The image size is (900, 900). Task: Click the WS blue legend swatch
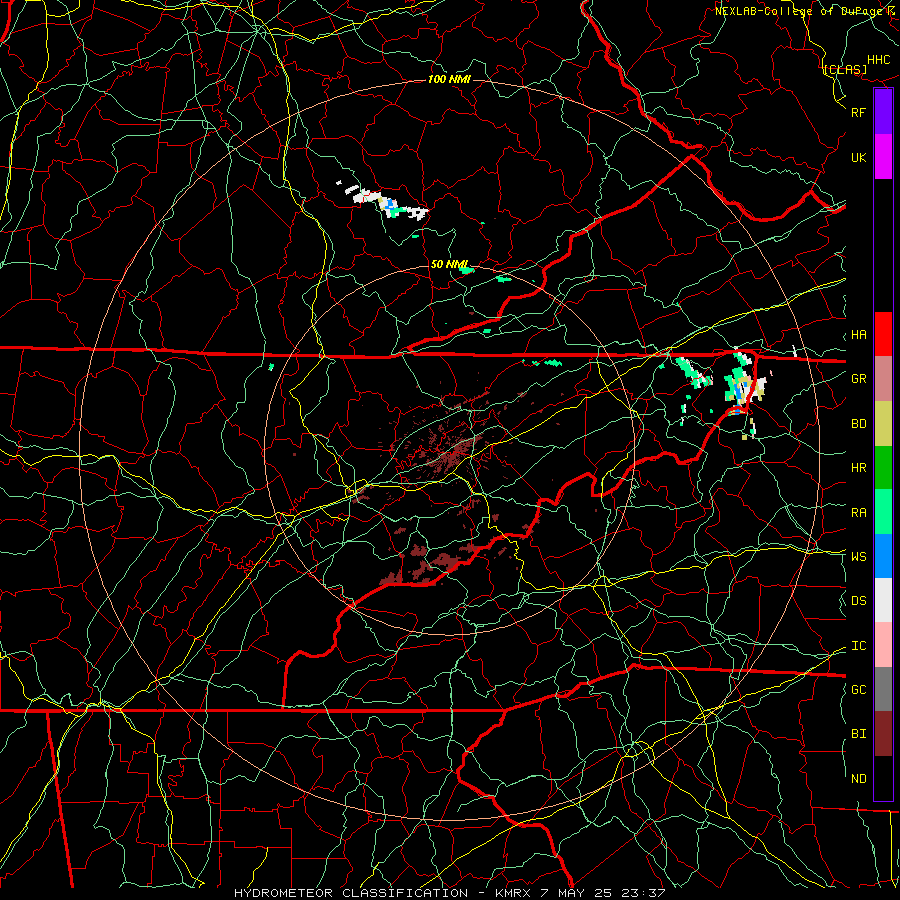click(883, 556)
